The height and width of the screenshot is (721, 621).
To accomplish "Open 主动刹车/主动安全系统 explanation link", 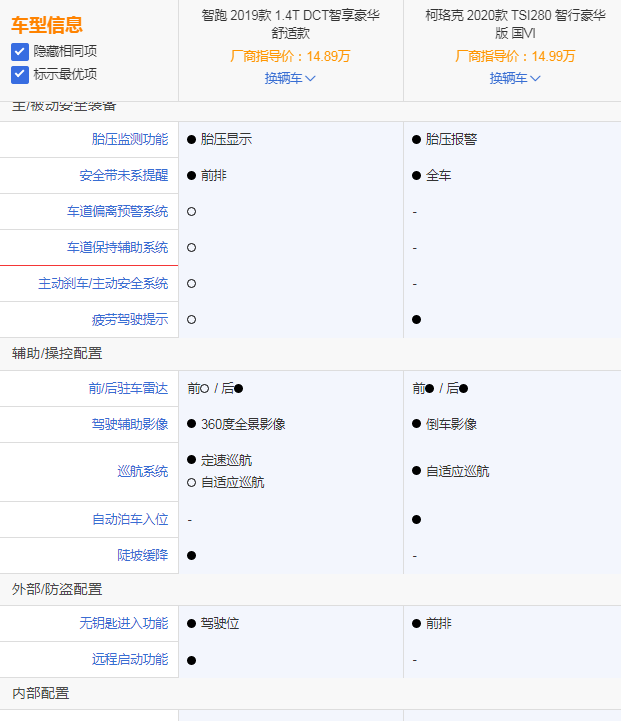I will (103, 283).
